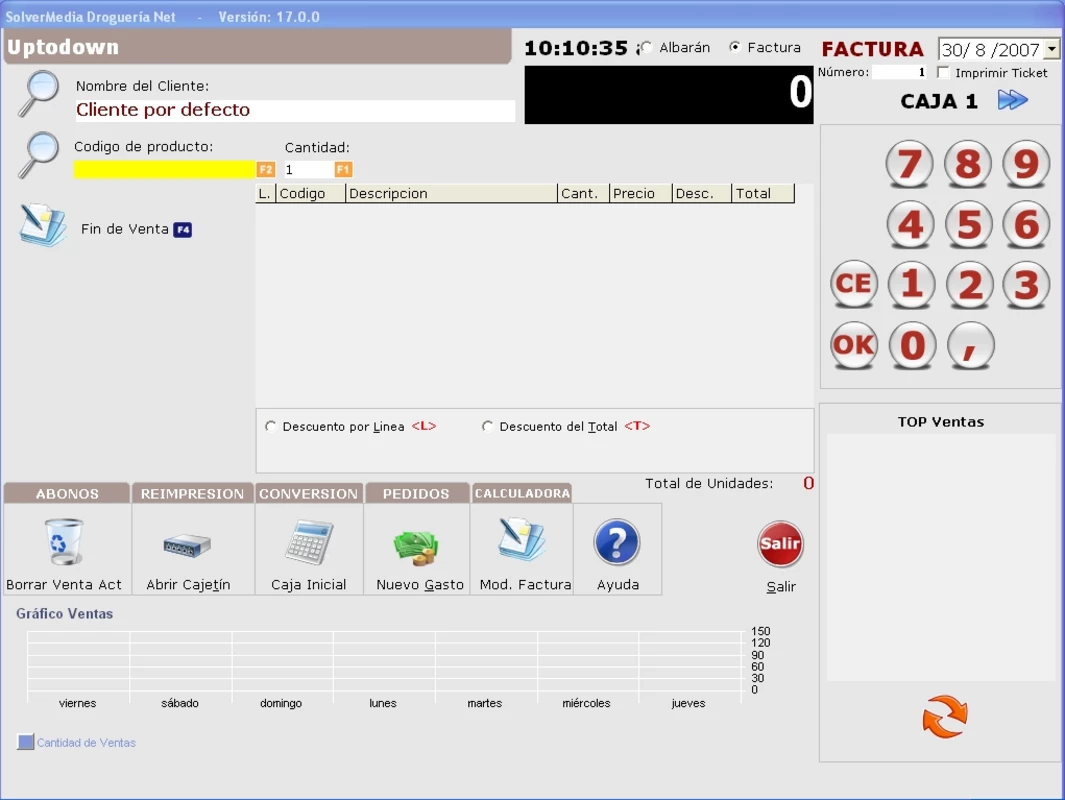
Task: Tap the OK key on keypad
Action: coord(854,345)
